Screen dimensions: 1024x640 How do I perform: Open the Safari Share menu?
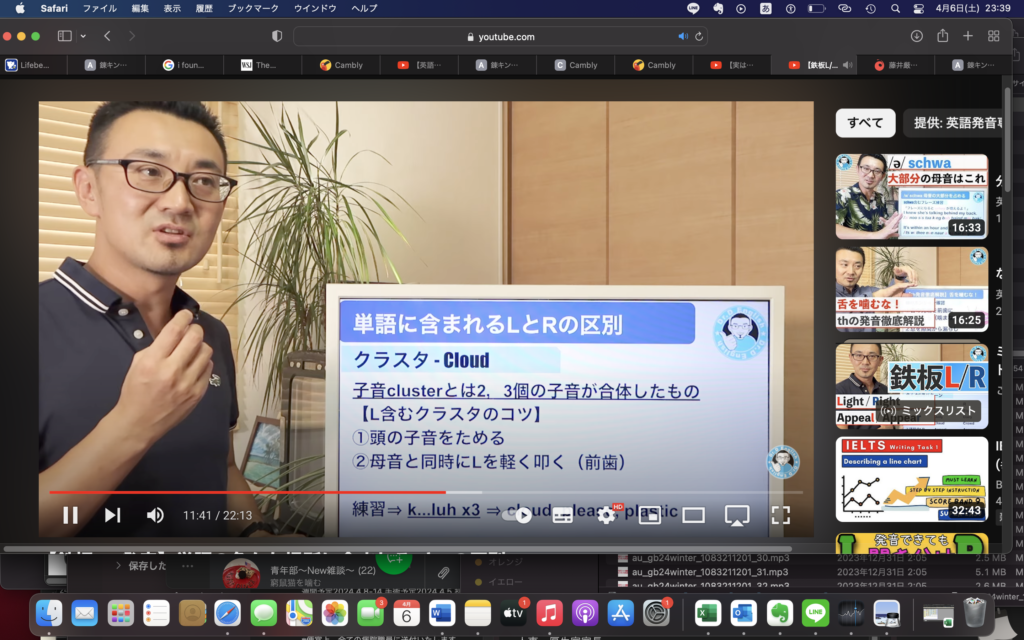(x=942, y=34)
